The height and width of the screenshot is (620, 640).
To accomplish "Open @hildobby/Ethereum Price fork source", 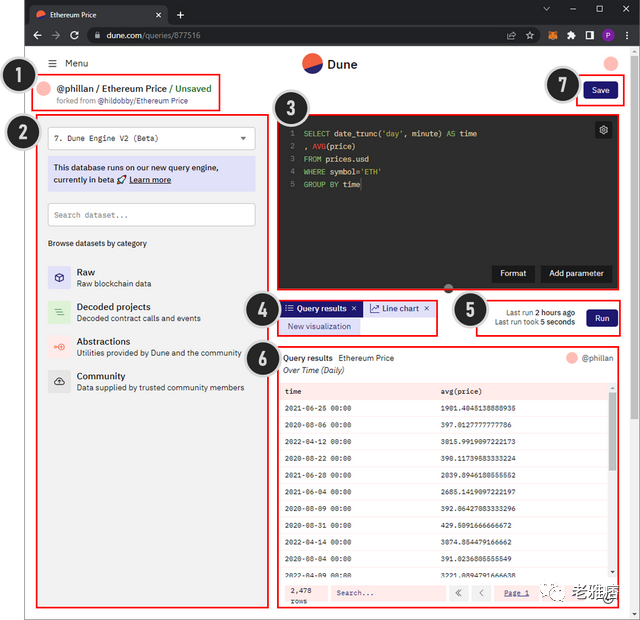I will pos(142,101).
